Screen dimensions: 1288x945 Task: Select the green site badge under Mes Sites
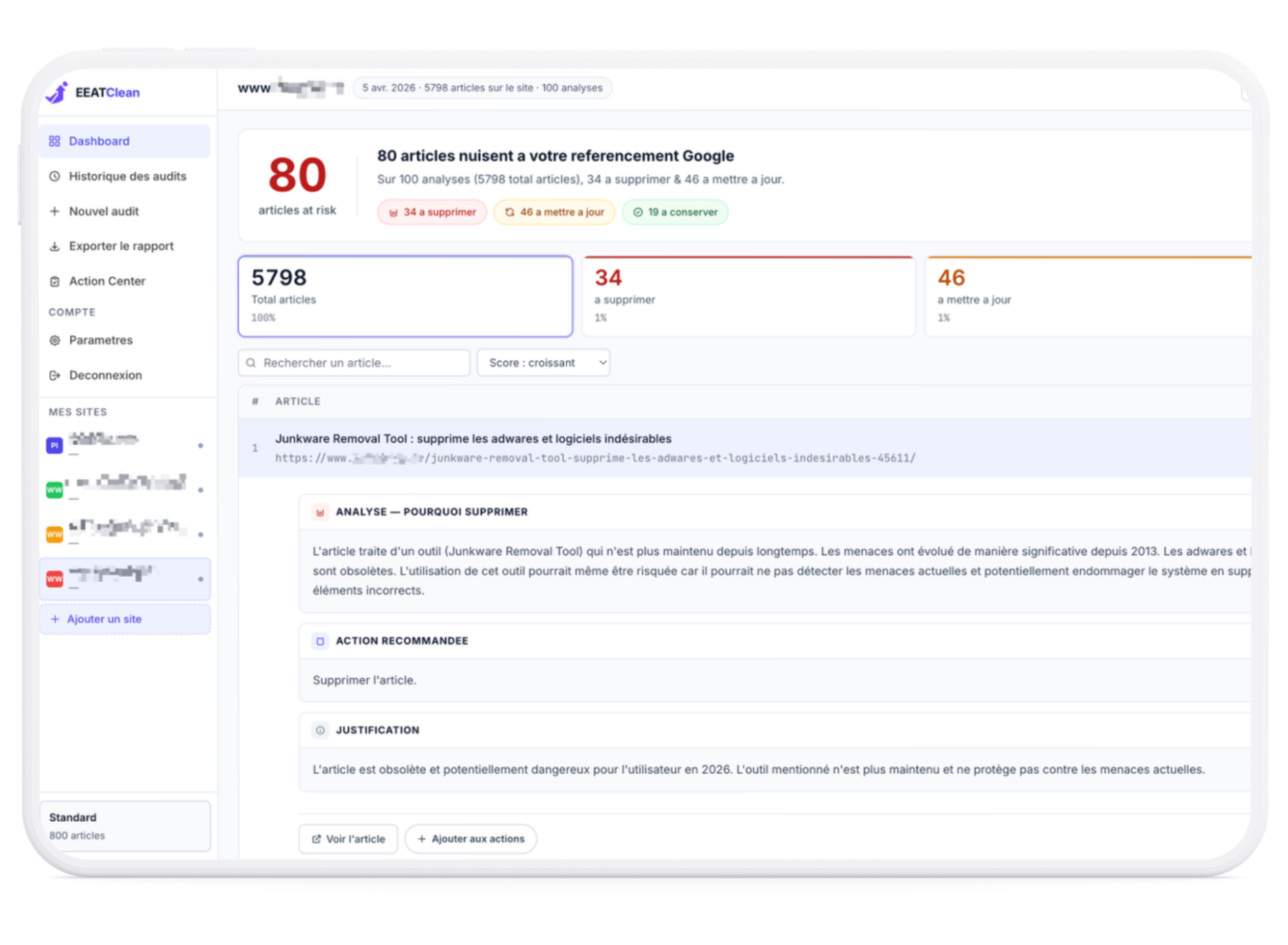(54, 489)
